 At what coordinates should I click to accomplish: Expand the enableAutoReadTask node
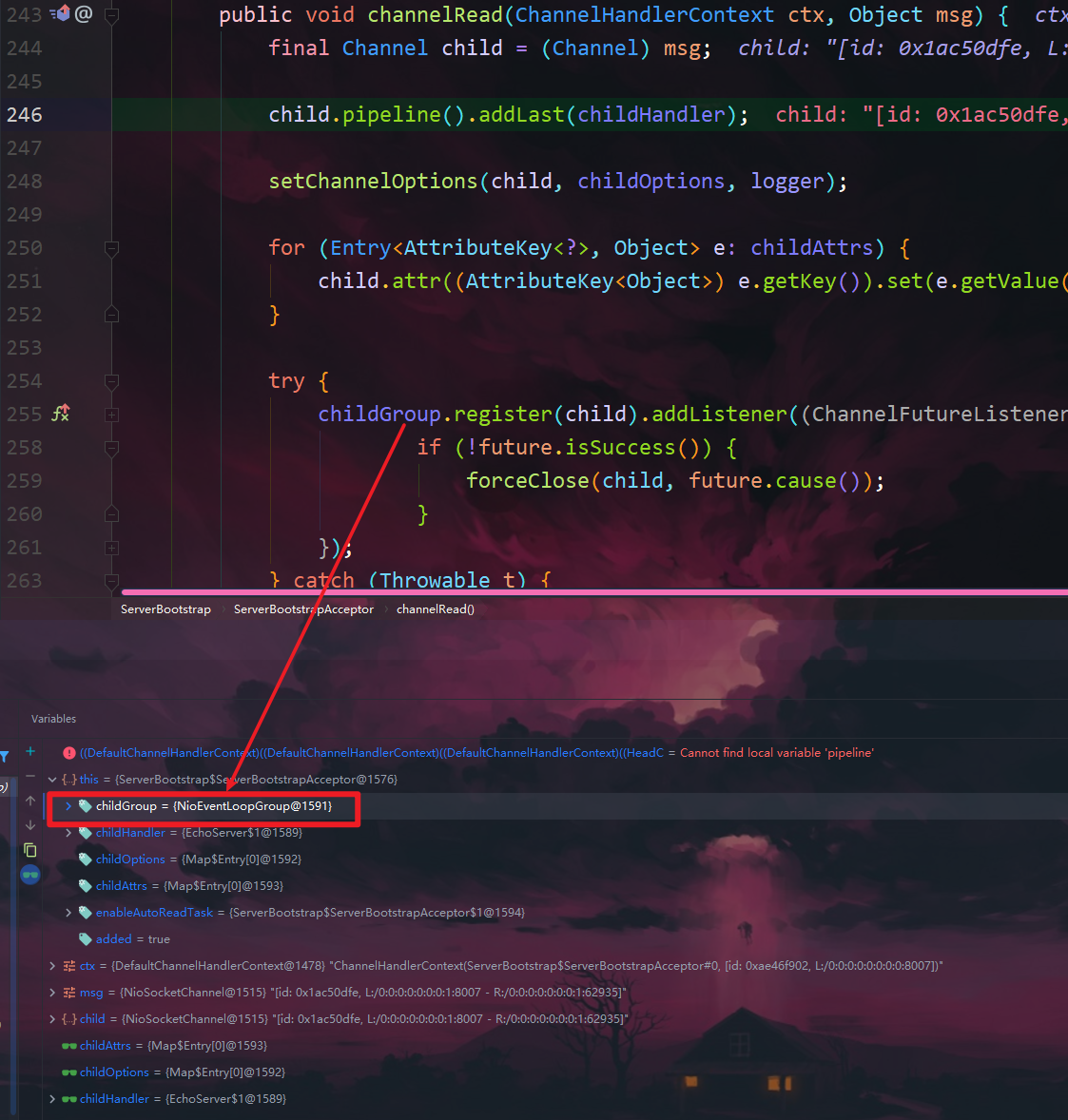[x=68, y=913]
